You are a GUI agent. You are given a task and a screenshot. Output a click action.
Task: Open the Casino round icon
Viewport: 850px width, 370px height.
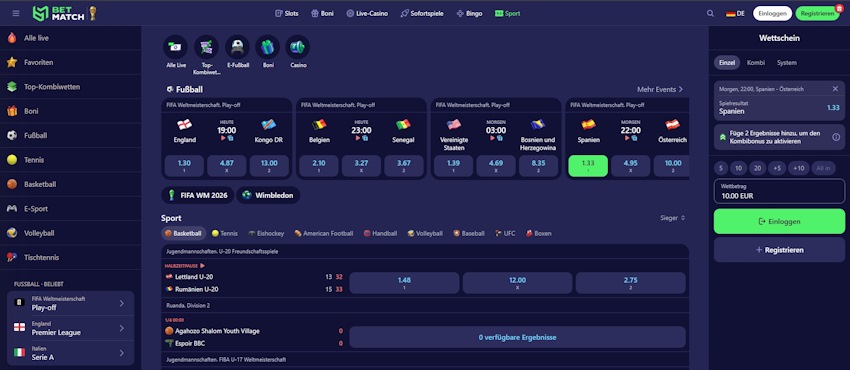click(x=298, y=47)
